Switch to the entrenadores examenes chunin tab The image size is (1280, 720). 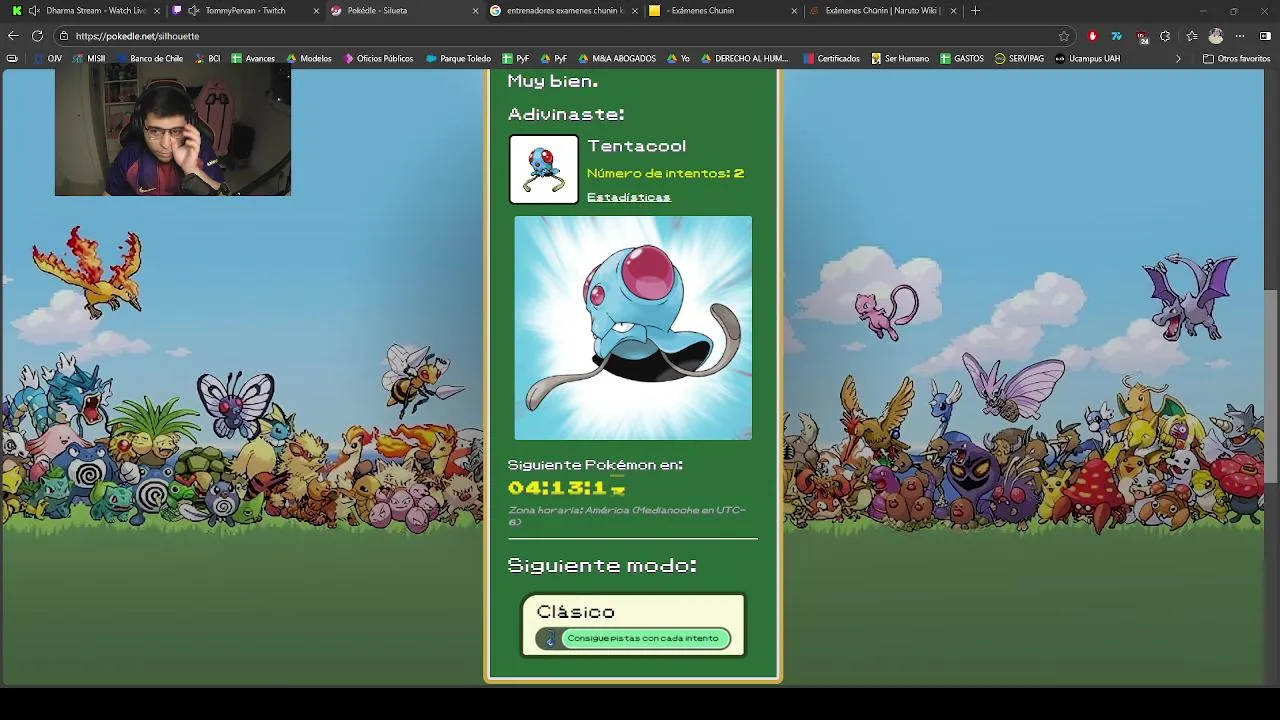[563, 11]
